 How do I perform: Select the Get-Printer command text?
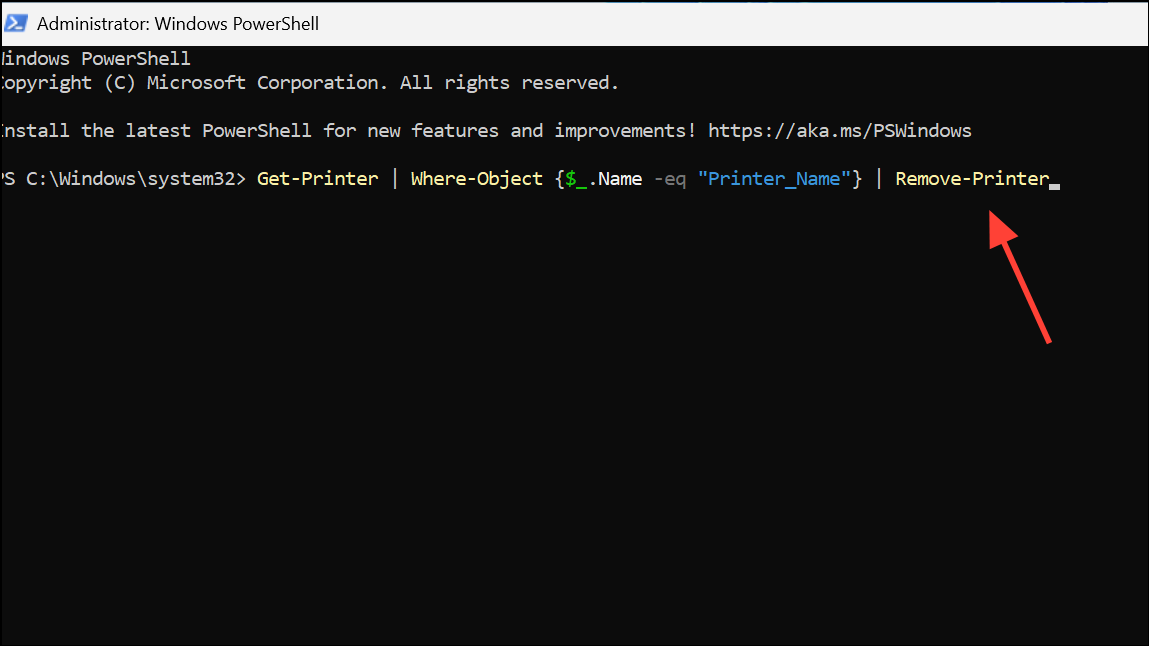[317, 178]
